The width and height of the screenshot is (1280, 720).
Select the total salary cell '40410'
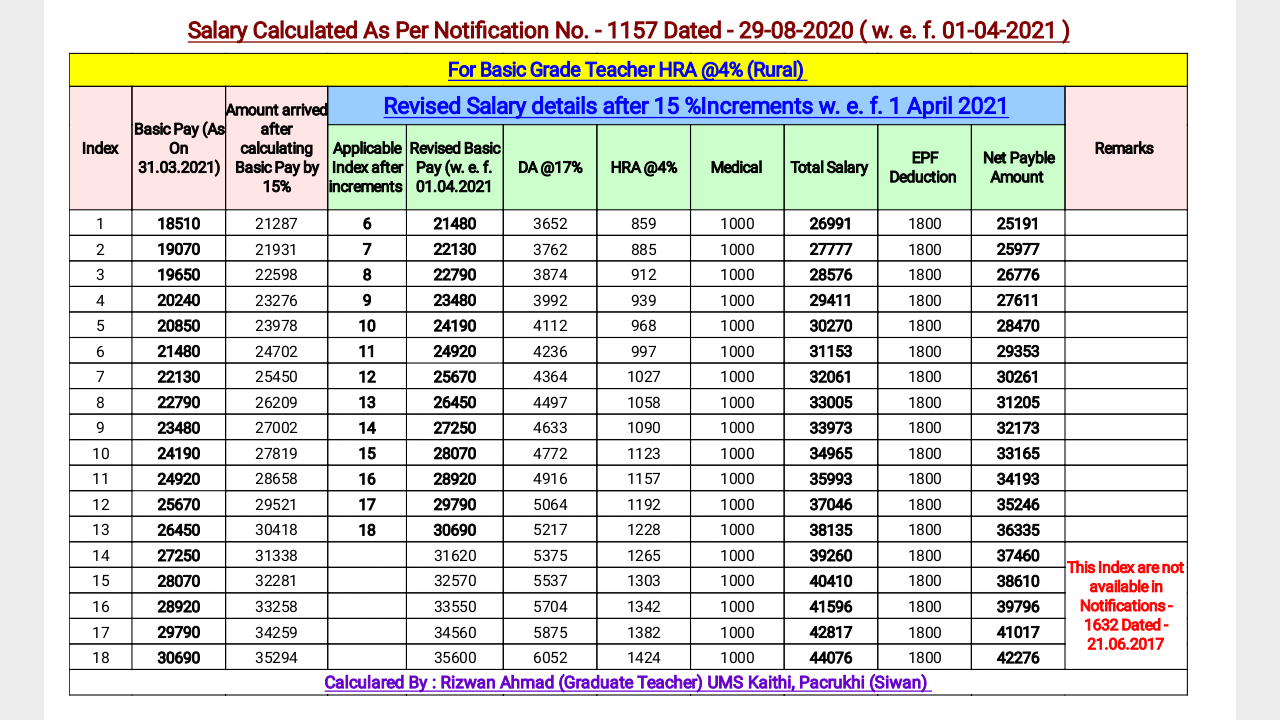pos(830,581)
